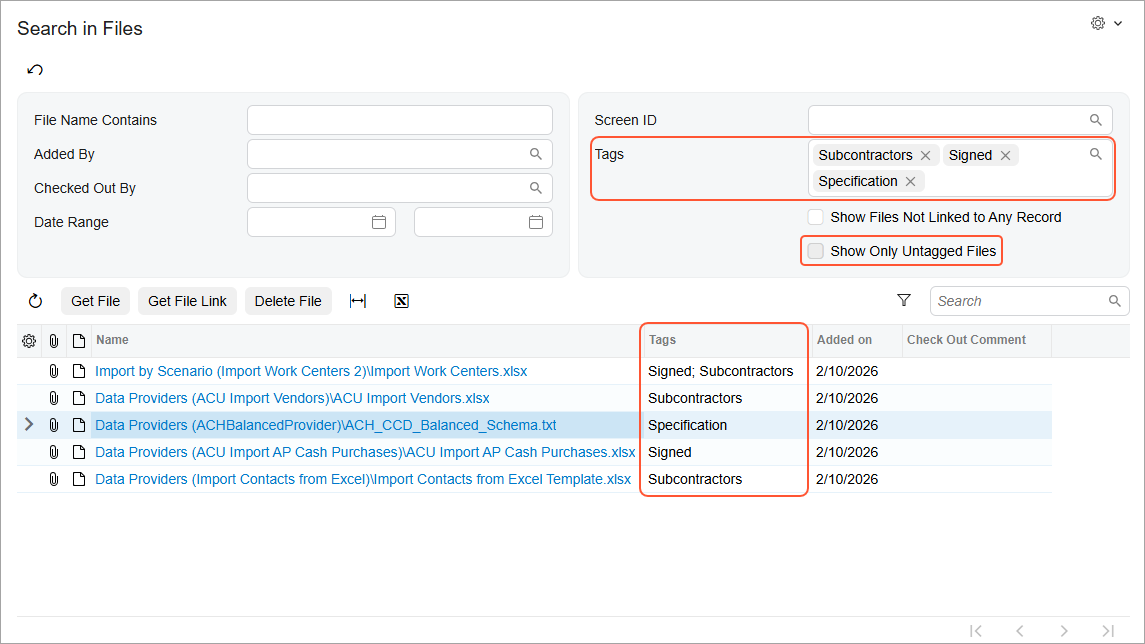Click document icon on ACU Import Vendors row
1145x644 pixels.
pos(79,398)
